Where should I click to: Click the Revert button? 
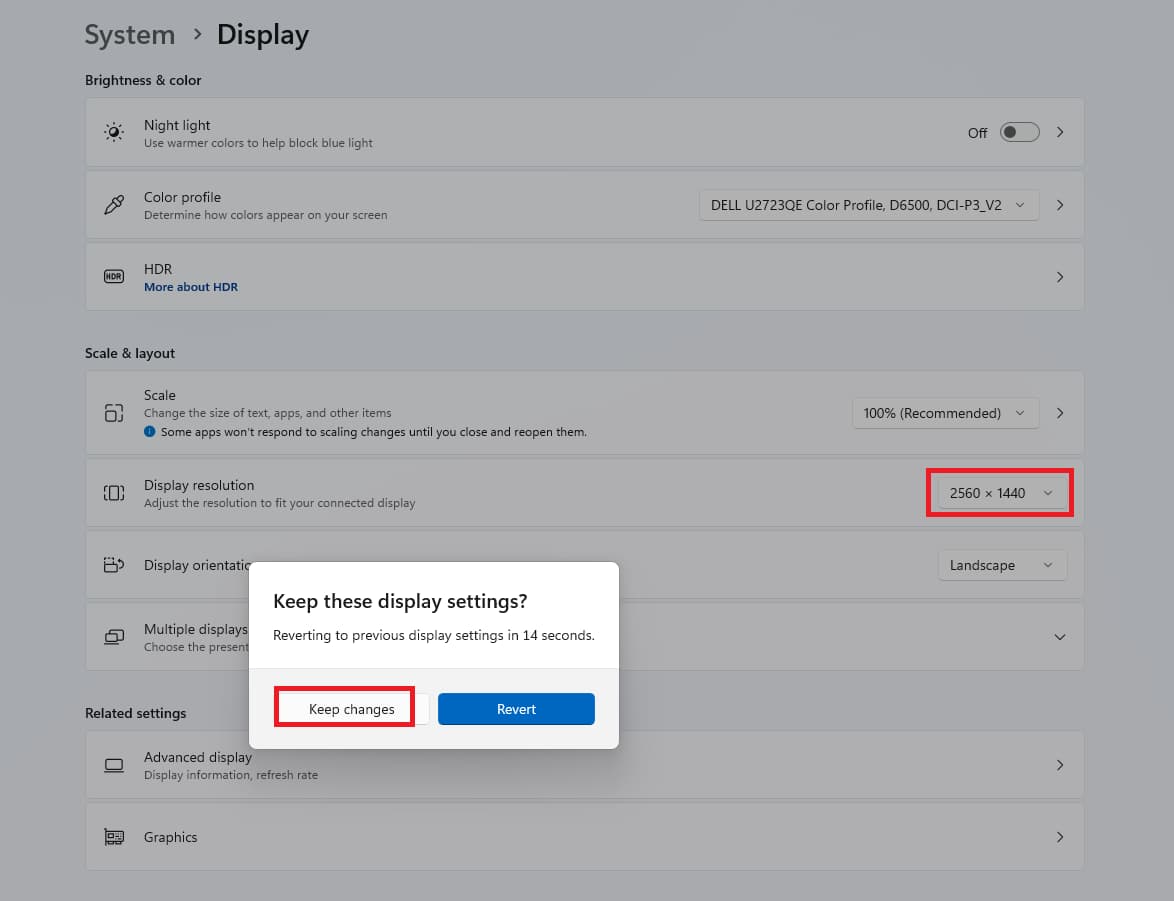click(x=516, y=709)
